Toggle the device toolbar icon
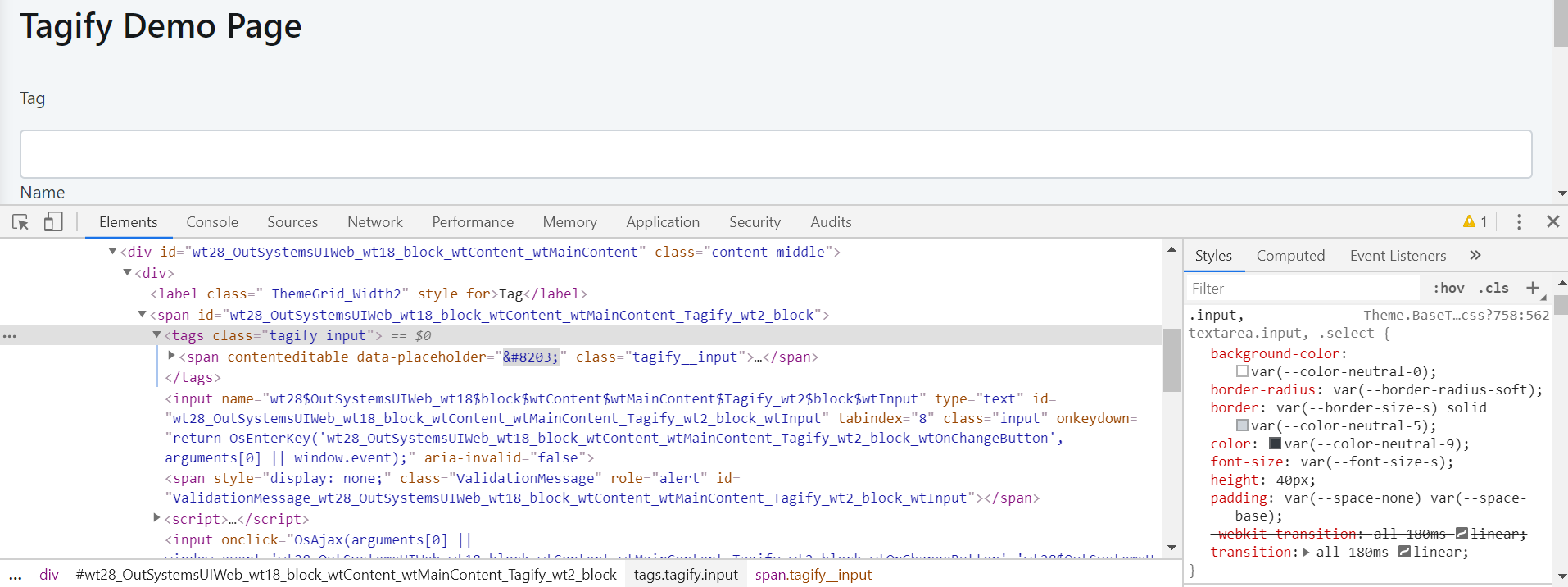 pos(53,222)
